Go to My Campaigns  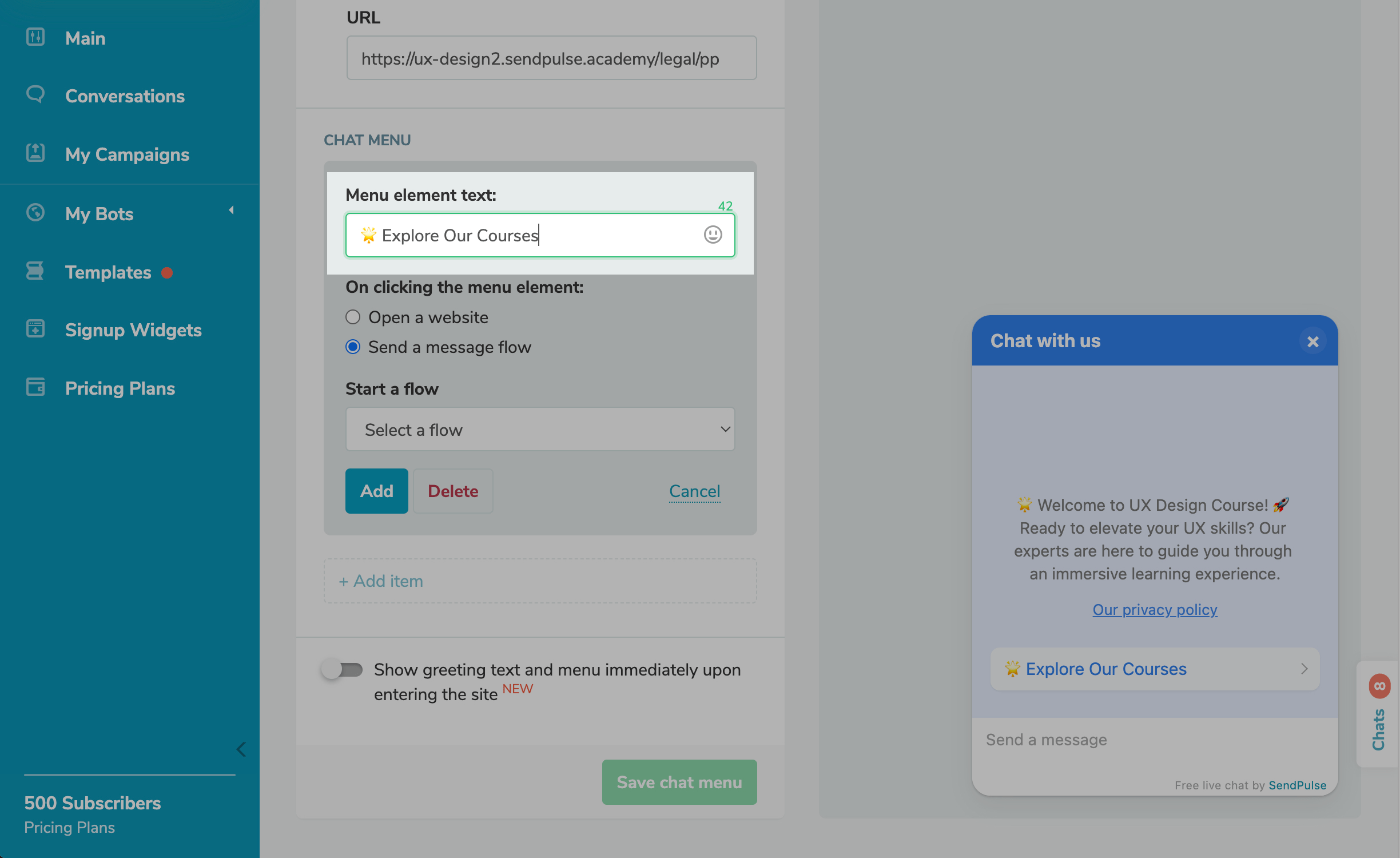pyautogui.click(x=127, y=154)
